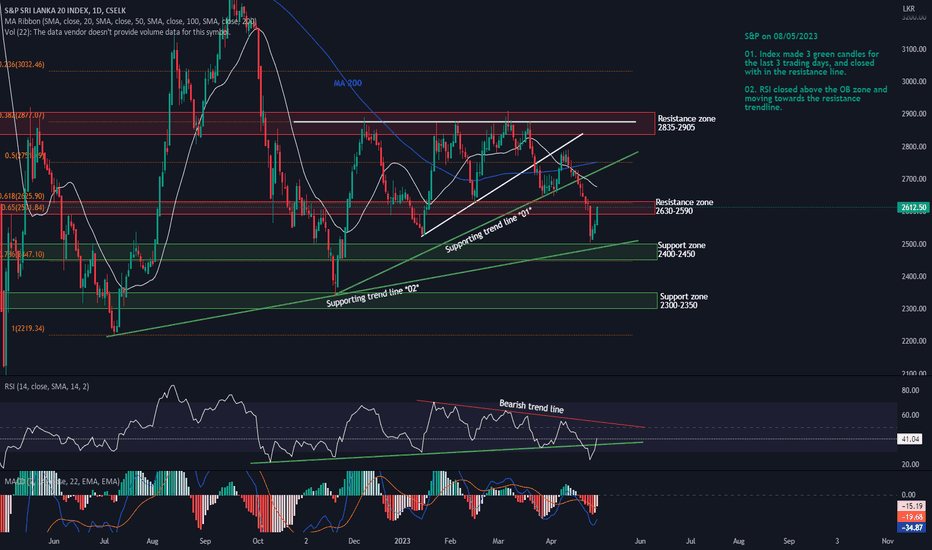Click 0.00 on the MACD scale
The height and width of the screenshot is (550, 932).
[x=908, y=495]
